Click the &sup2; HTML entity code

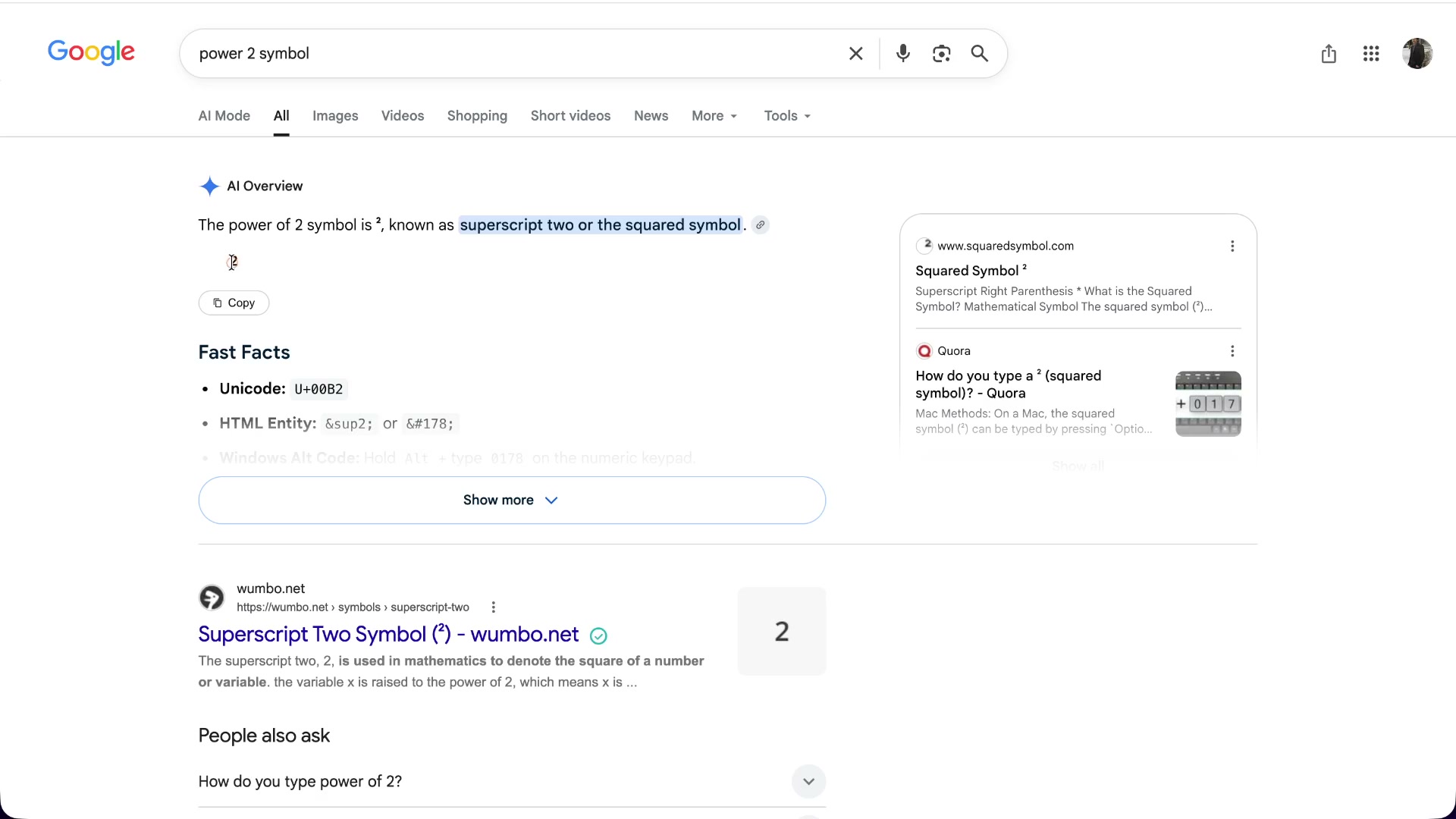pos(349,425)
